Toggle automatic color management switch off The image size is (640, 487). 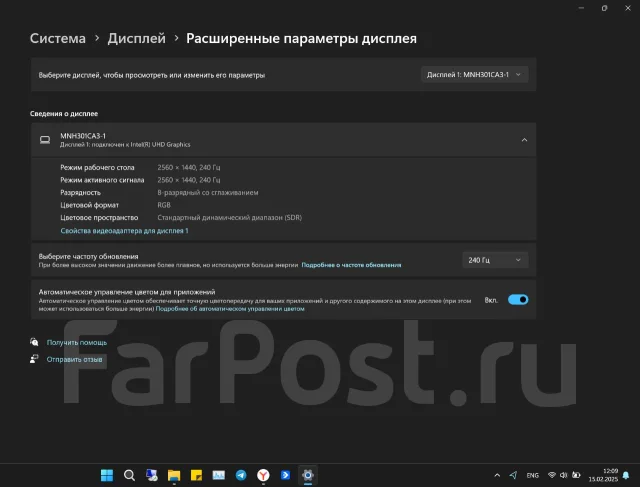tap(518, 300)
